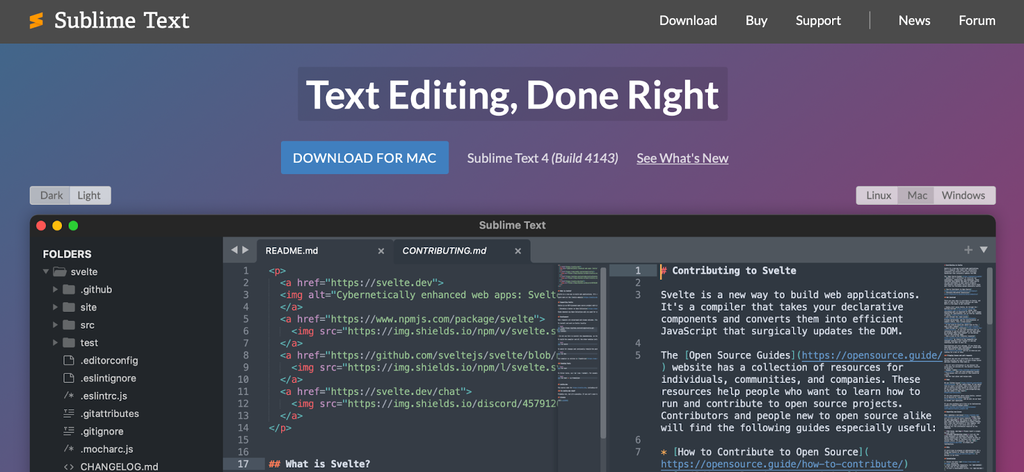Image resolution: width=1024 pixels, height=472 pixels.
Task: Open the Buy page in navigation
Action: [756, 21]
